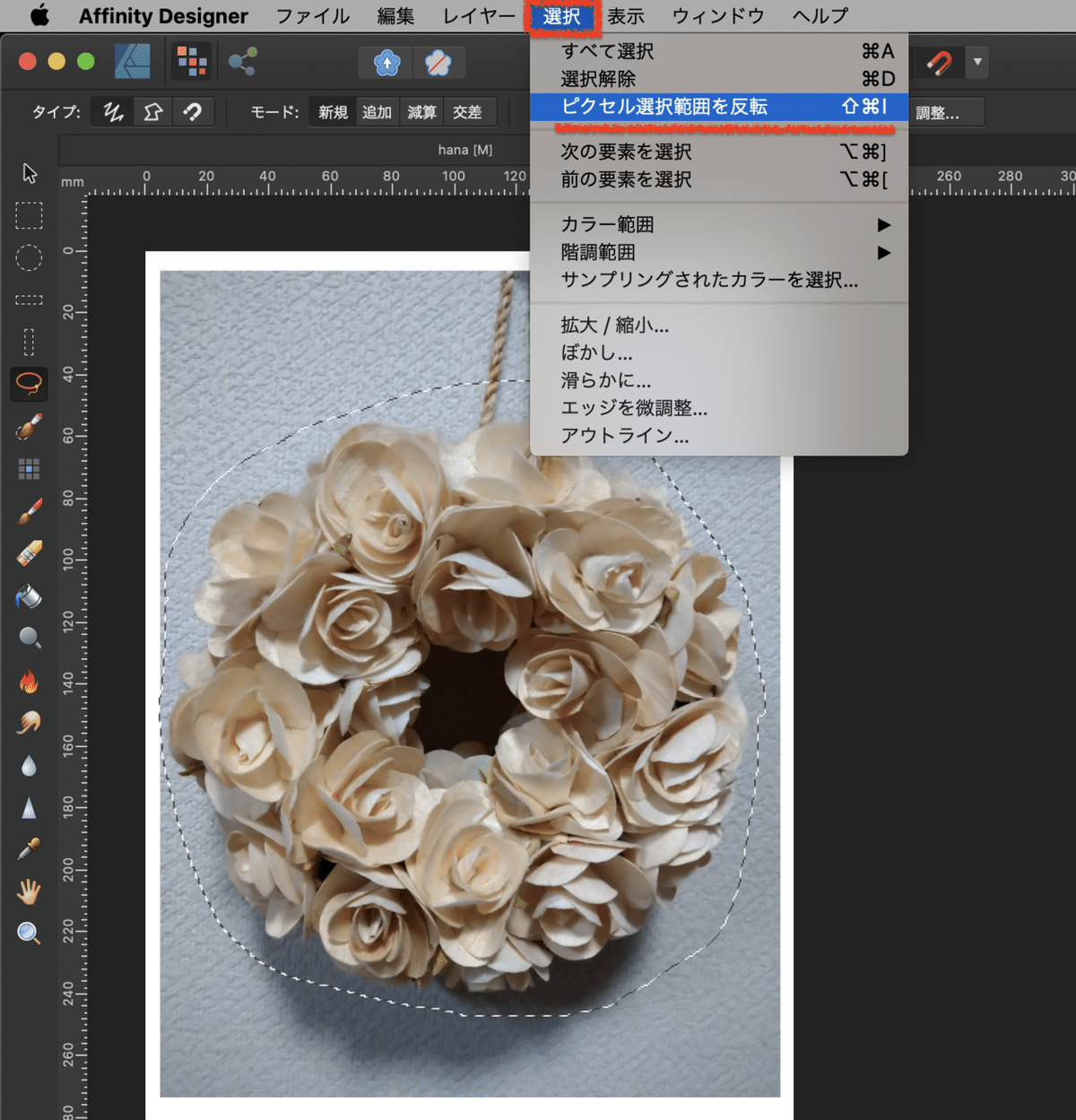Switch to the Export Persona icon
The height and width of the screenshot is (1120, 1076).
click(242, 62)
